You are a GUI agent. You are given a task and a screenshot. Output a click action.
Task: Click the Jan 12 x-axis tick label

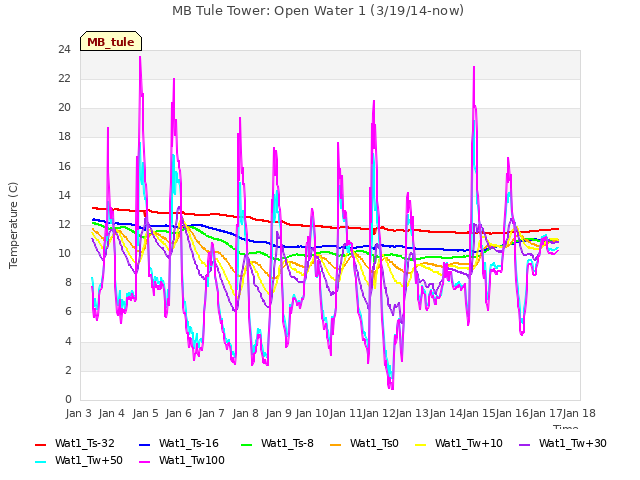coord(378,413)
